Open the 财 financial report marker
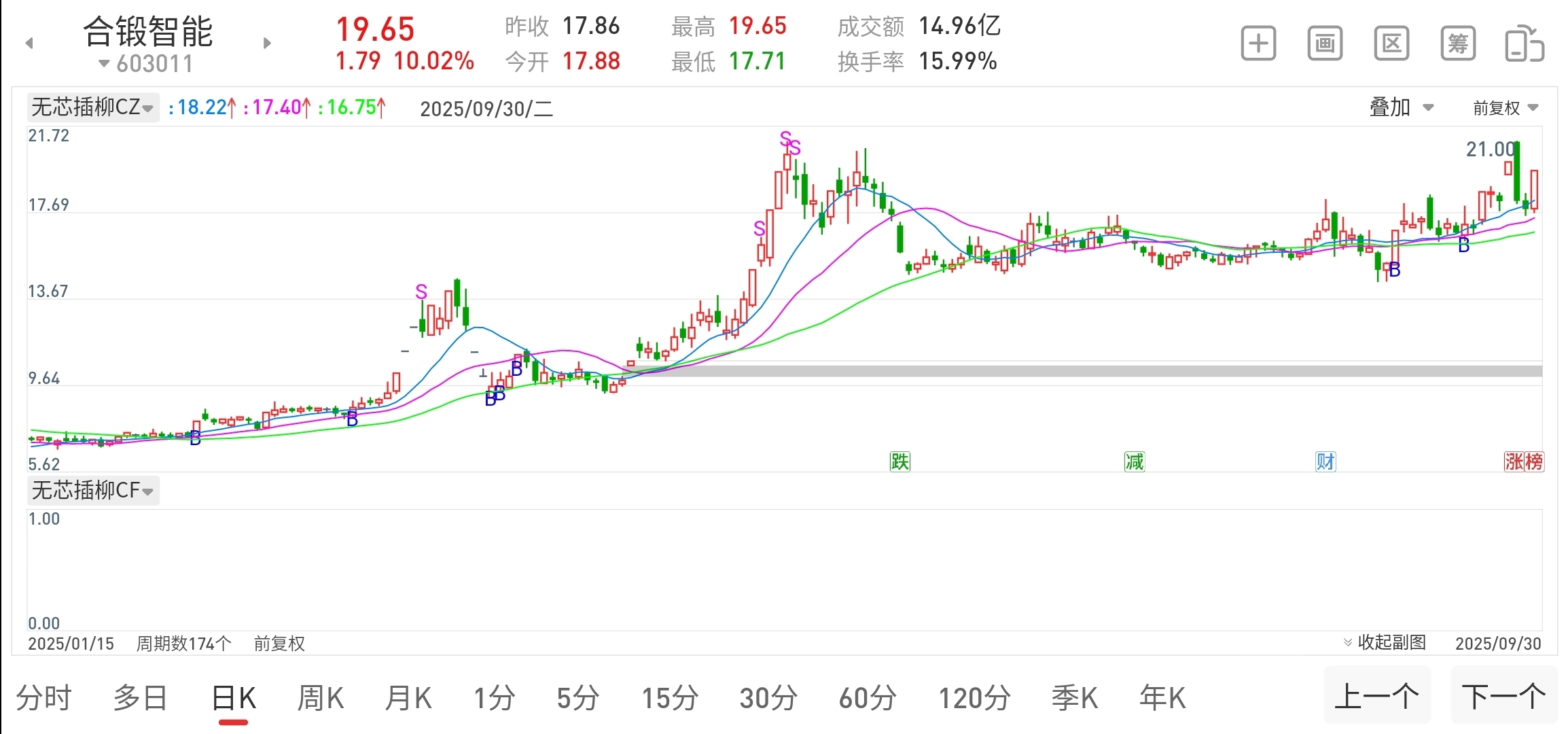 [1325, 462]
